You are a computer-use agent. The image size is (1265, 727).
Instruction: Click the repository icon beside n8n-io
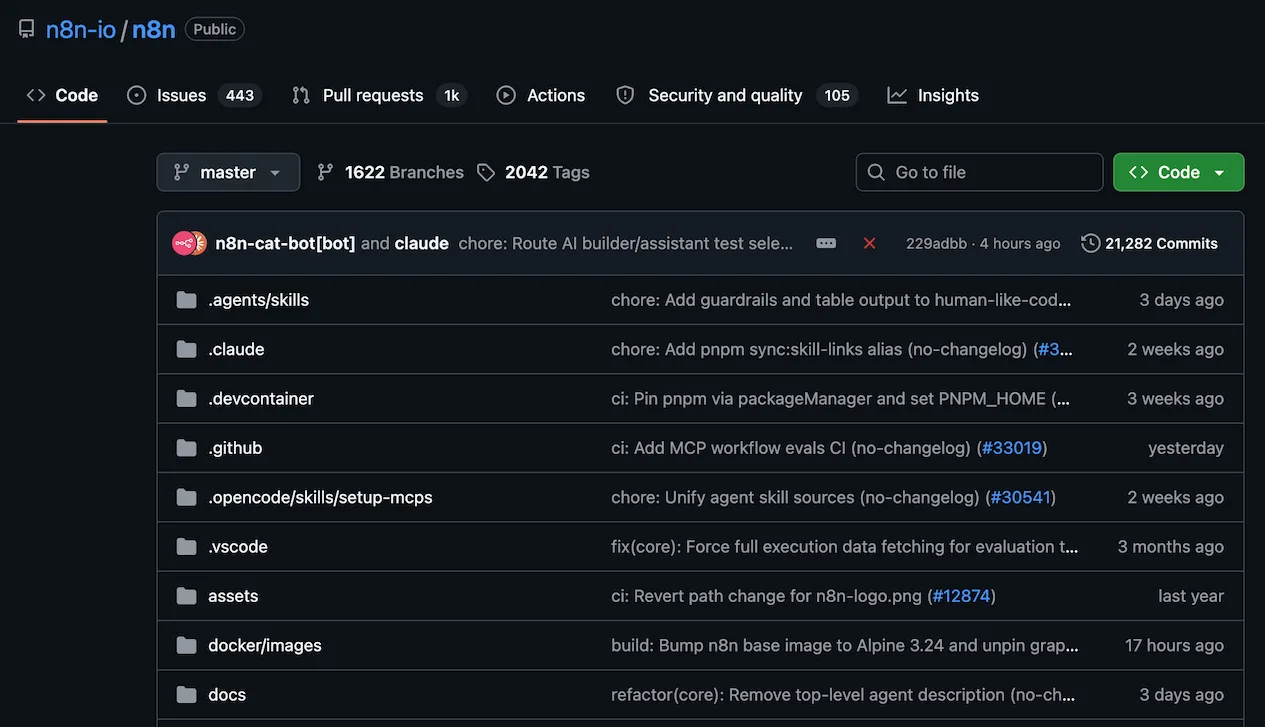click(x=26, y=29)
